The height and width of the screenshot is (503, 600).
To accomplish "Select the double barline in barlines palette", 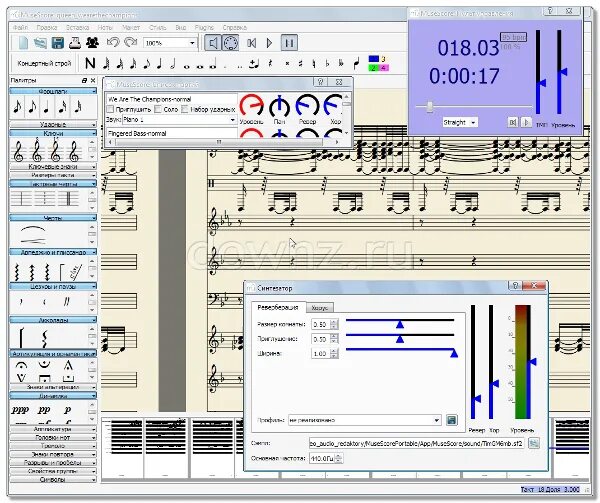I will point(68,199).
